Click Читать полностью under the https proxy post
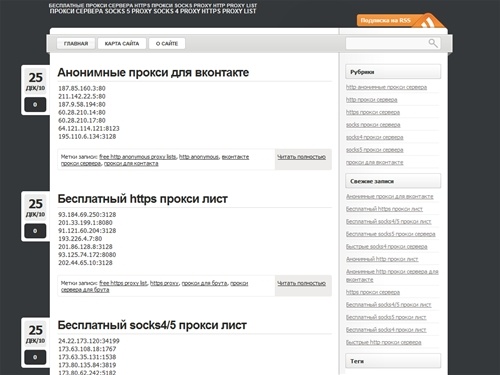This screenshot has height=375, width=500. (x=302, y=283)
